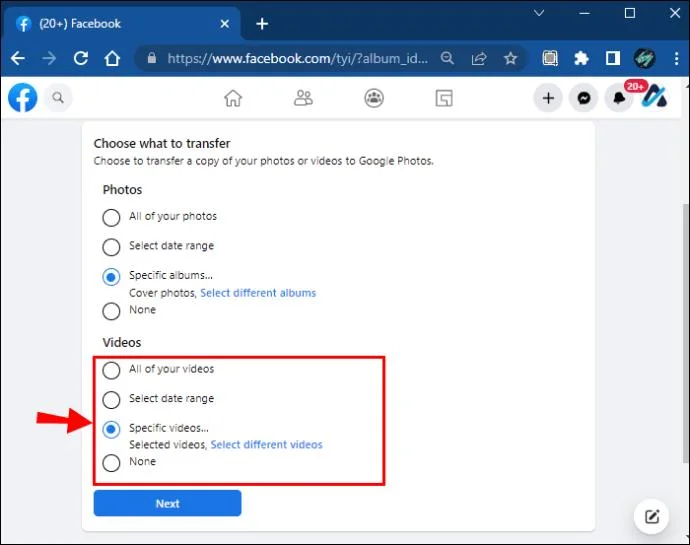Open the Facebook account profile menu
690x545 pixels.
coord(654,97)
